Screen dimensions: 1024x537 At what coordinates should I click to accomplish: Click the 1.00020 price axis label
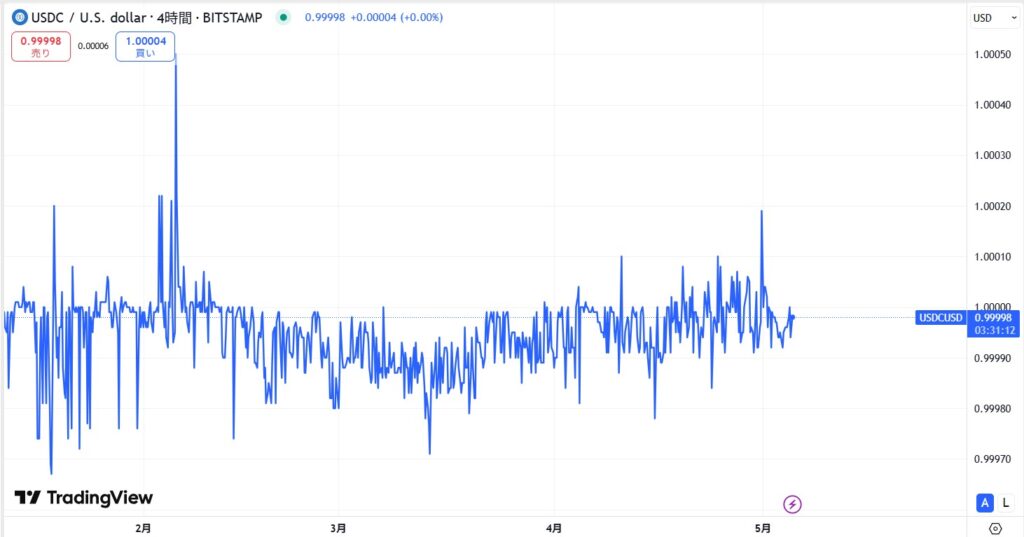(x=993, y=206)
